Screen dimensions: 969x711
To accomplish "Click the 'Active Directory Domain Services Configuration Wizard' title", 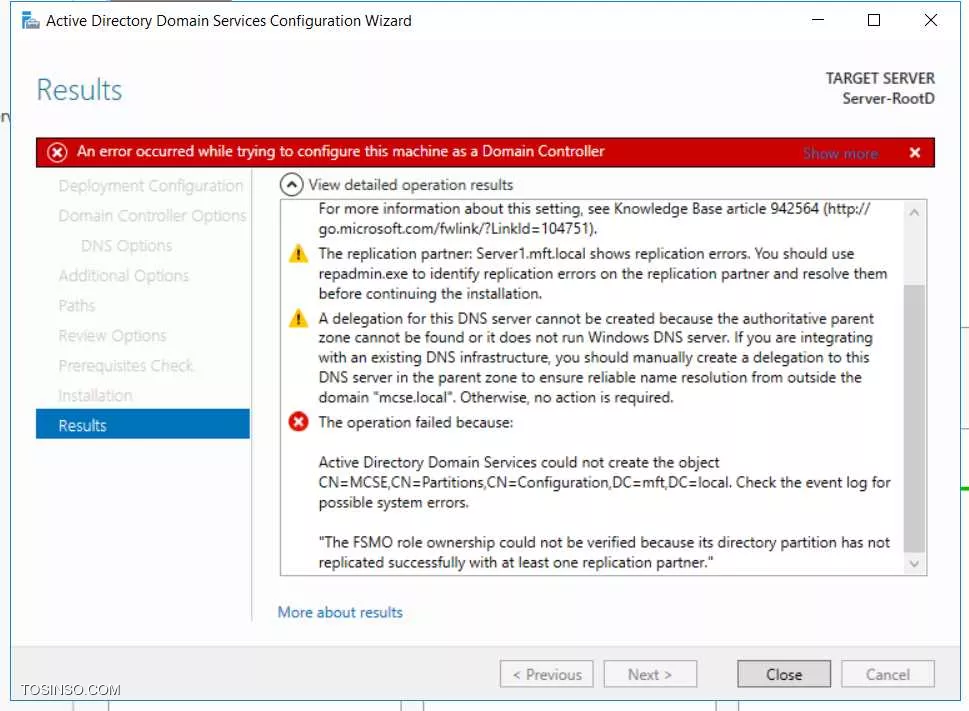I will [229, 21].
